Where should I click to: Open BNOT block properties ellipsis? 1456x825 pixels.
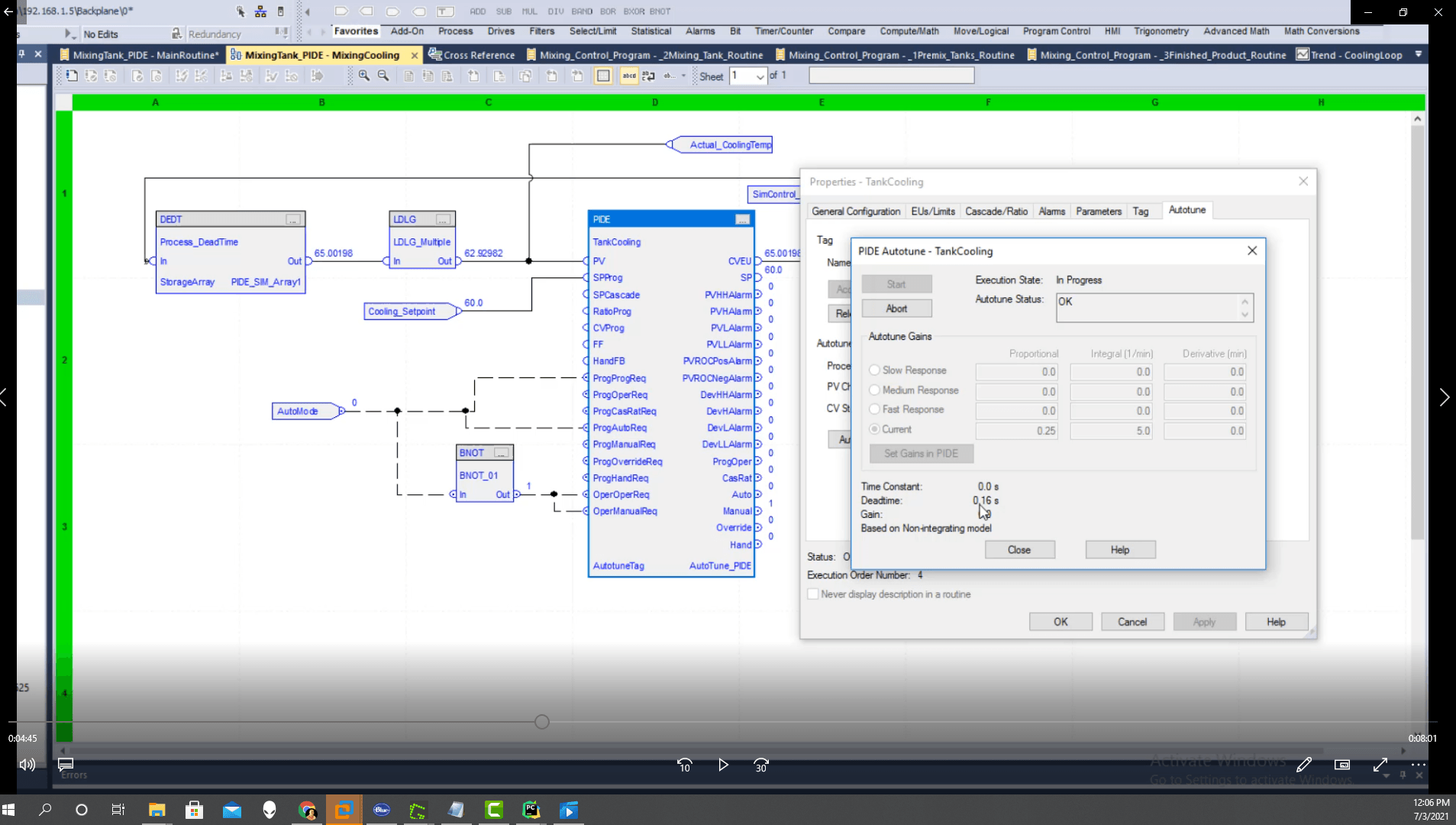(x=501, y=453)
